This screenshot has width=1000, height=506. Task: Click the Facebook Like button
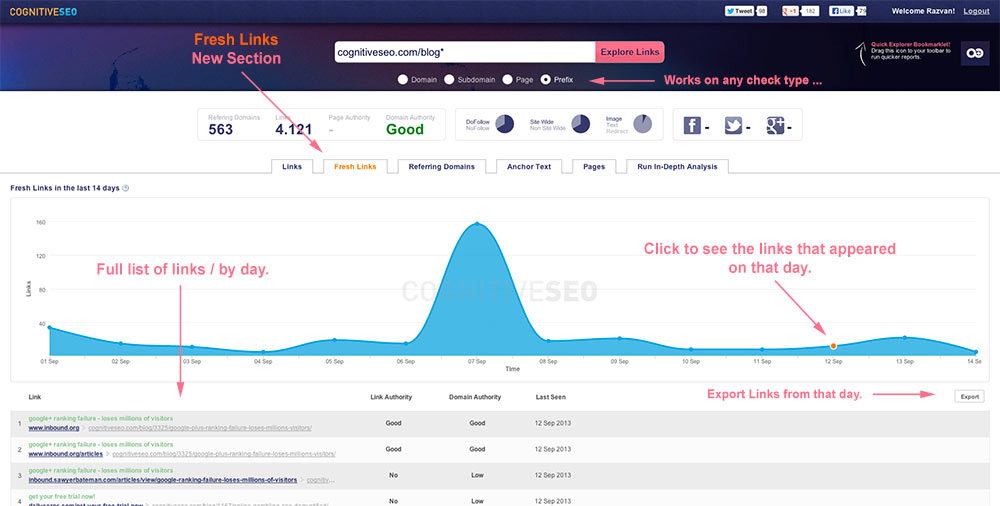coord(841,11)
